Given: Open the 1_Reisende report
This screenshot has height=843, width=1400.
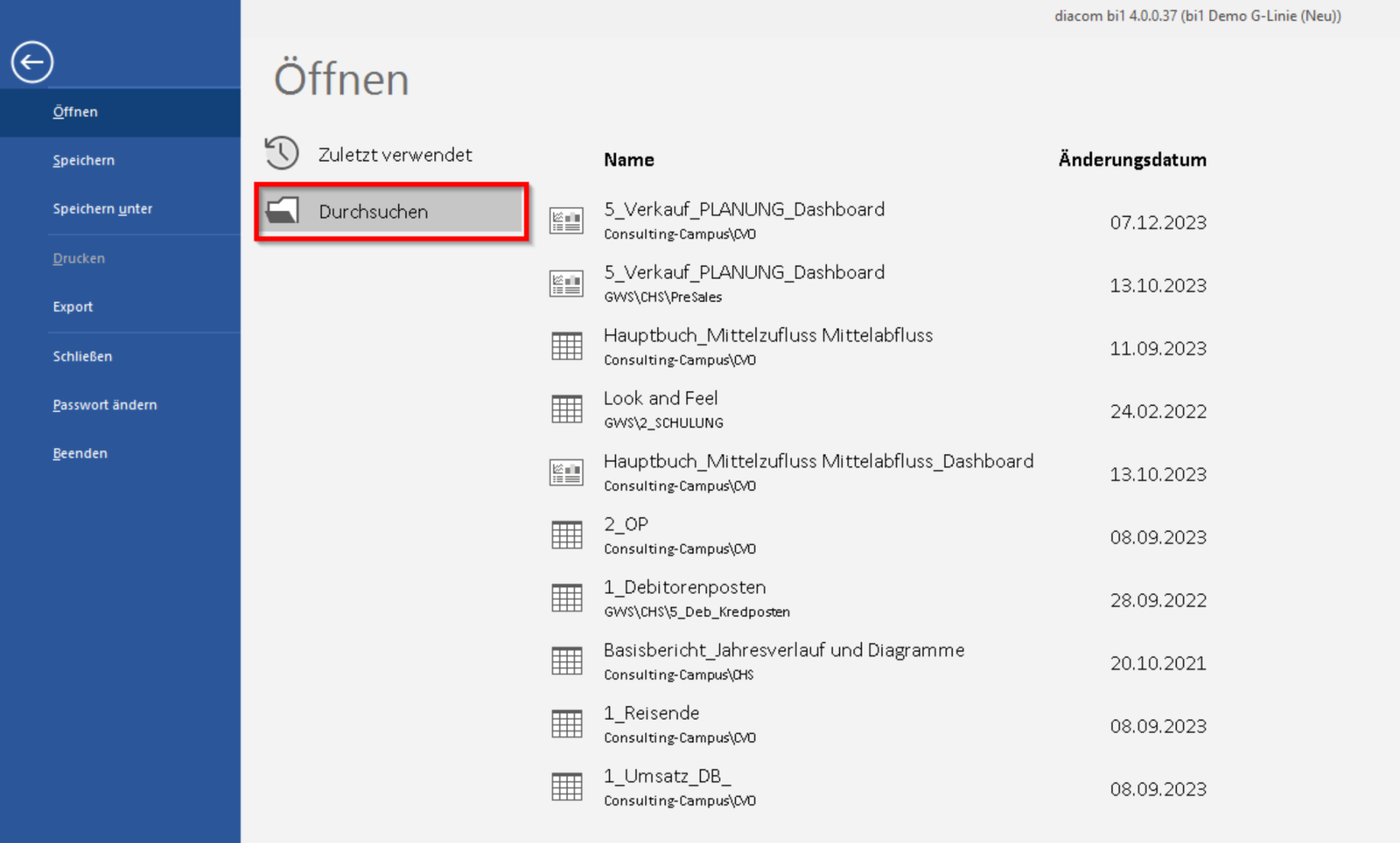Looking at the screenshot, I should click(878, 725).
